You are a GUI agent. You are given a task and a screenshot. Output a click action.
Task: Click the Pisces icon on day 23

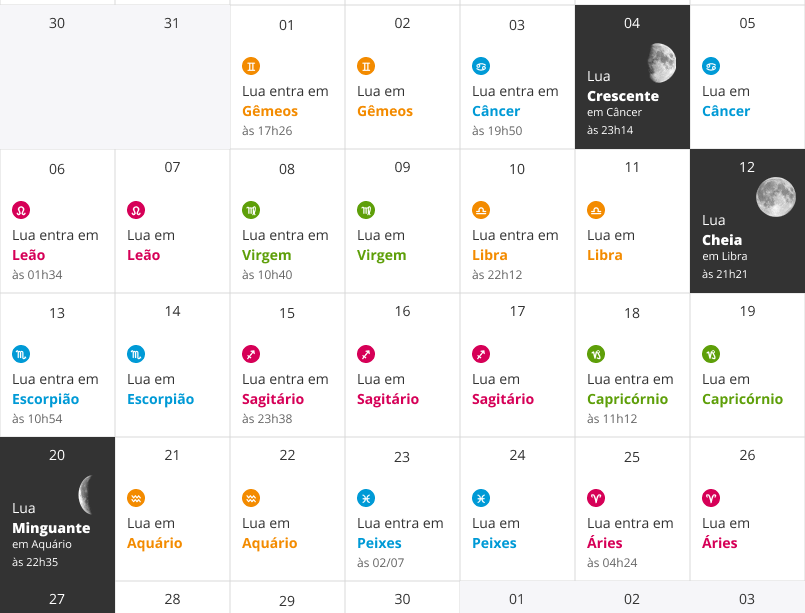(366, 498)
